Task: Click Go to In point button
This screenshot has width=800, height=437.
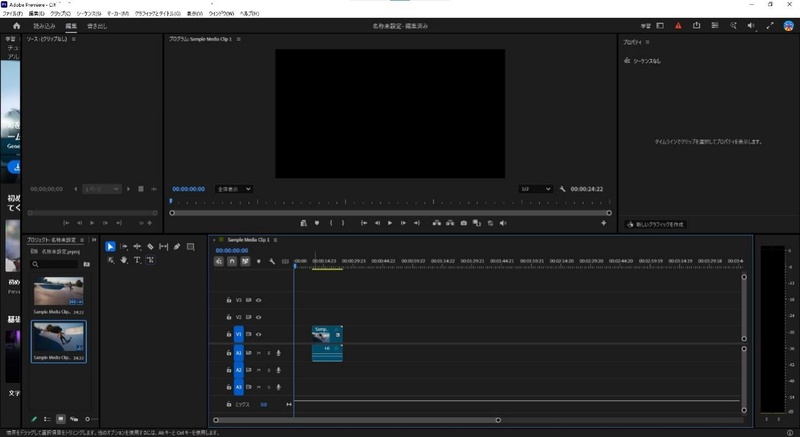Action: click(x=364, y=223)
